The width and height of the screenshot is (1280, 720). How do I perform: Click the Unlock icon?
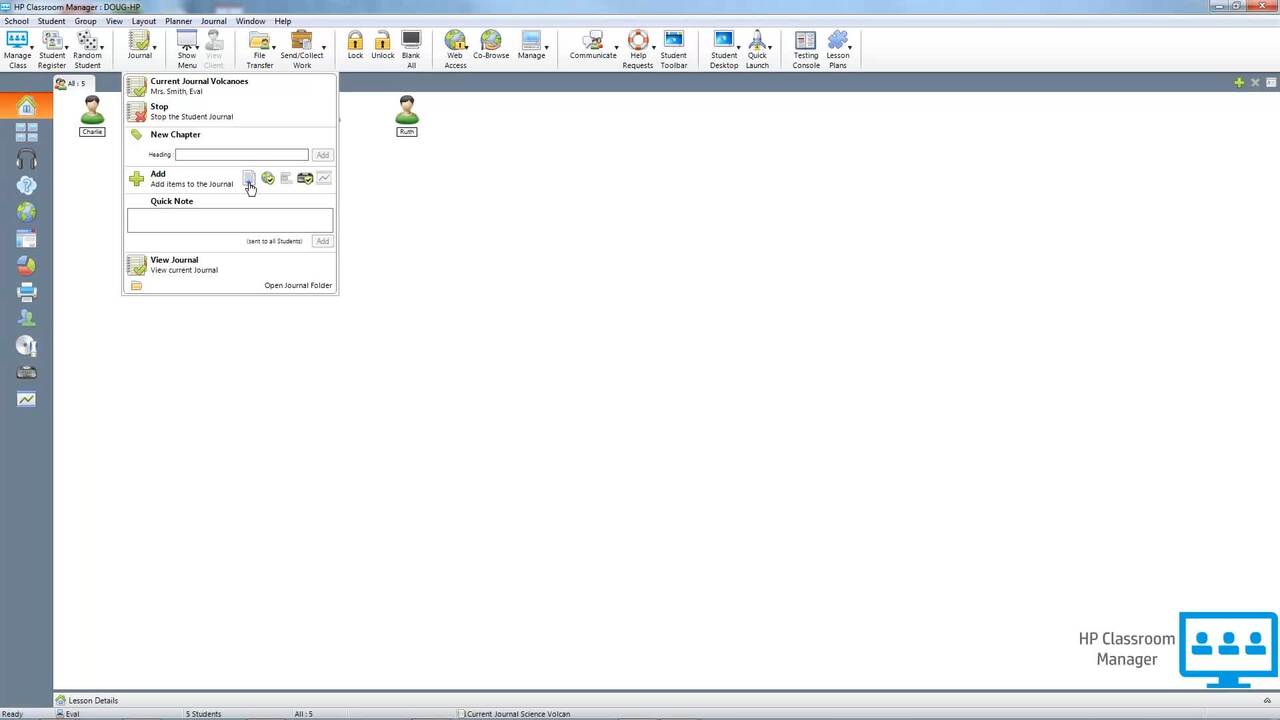383,45
